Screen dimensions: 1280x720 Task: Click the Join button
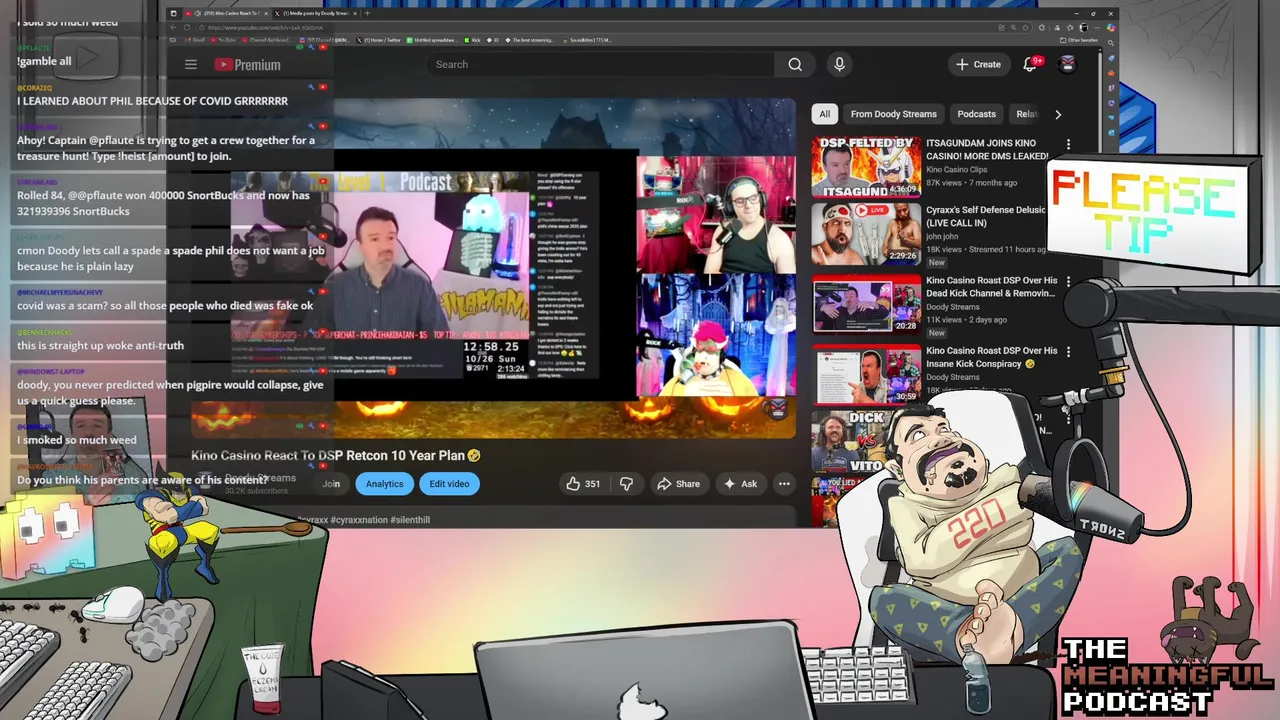331,484
